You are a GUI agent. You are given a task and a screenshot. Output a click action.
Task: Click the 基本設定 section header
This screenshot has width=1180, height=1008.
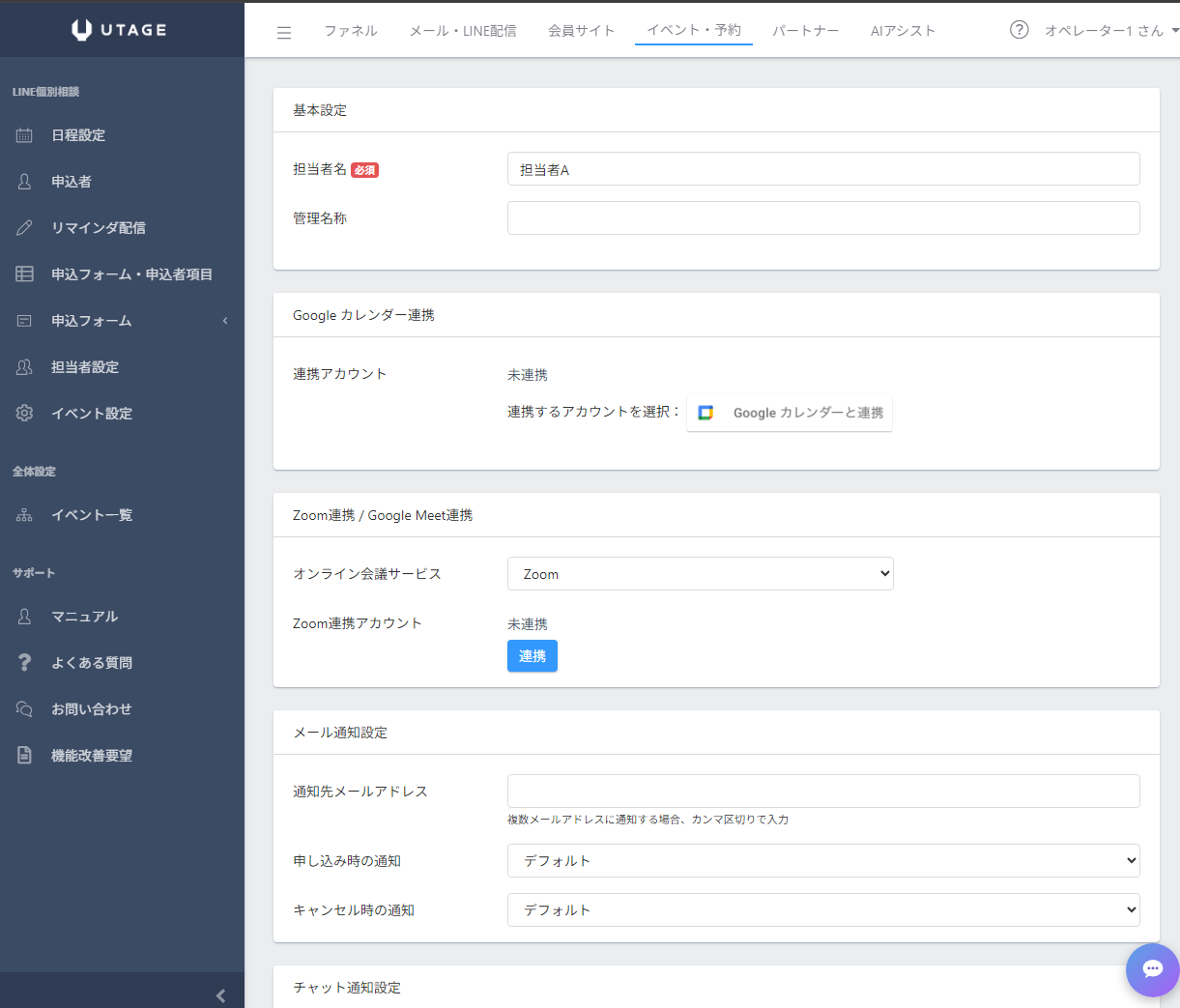click(x=320, y=110)
